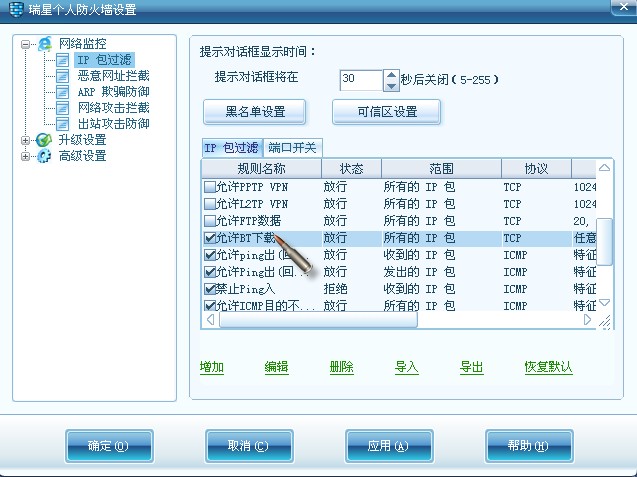Click the 网络监控 tree root label
This screenshot has width=637, height=477.
click(82, 43)
